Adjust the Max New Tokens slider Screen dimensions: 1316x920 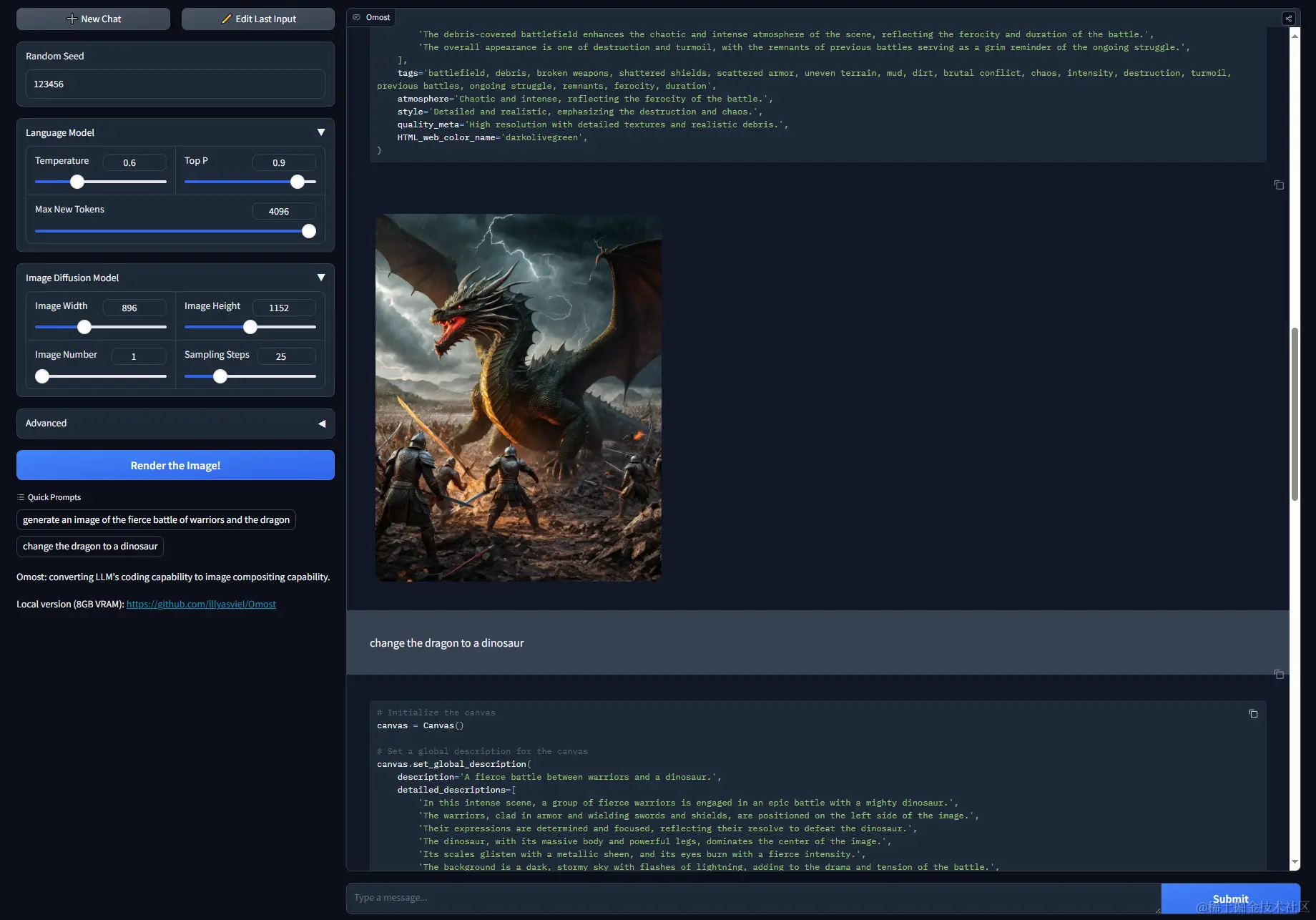point(309,231)
